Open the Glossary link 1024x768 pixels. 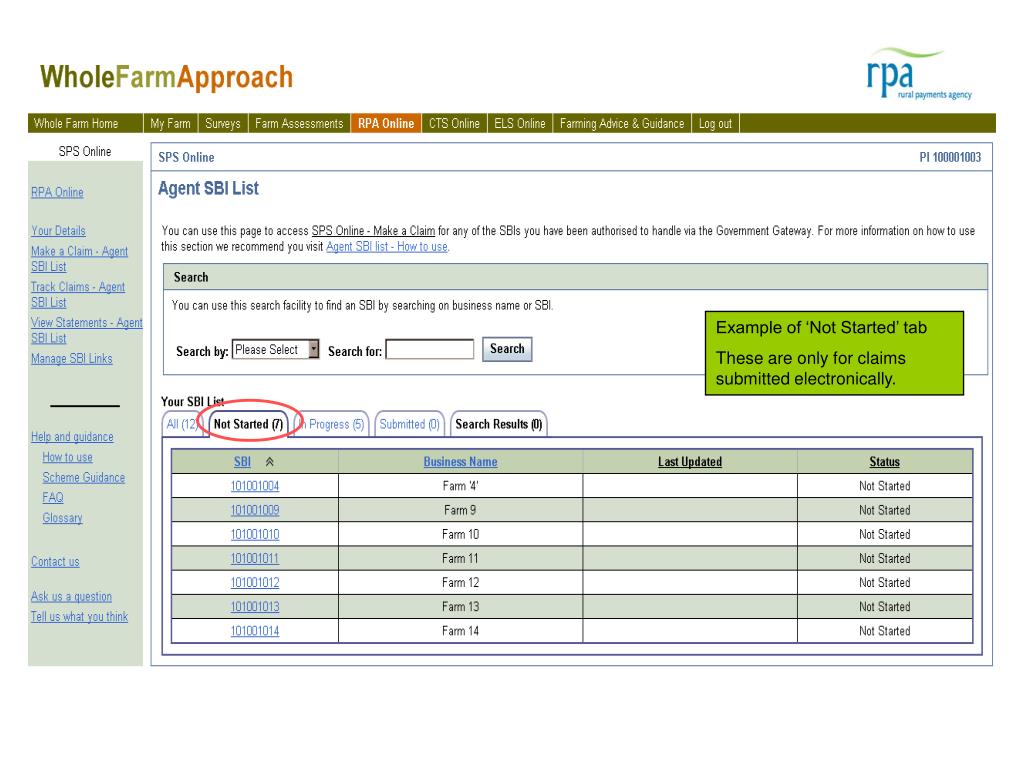click(63, 518)
